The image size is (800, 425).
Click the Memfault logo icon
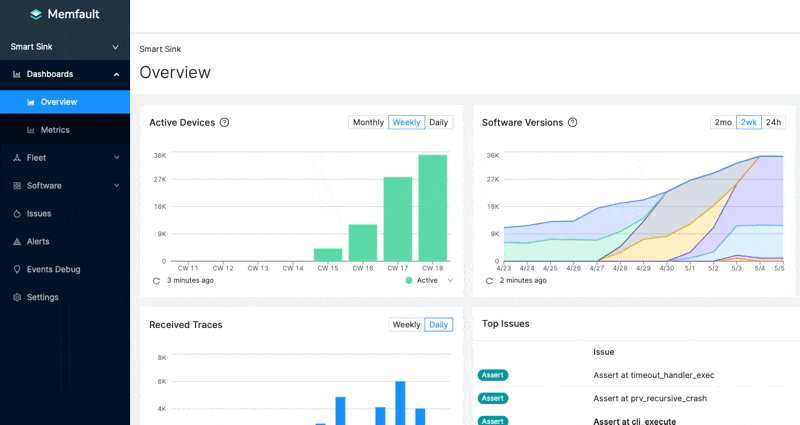click(36, 15)
